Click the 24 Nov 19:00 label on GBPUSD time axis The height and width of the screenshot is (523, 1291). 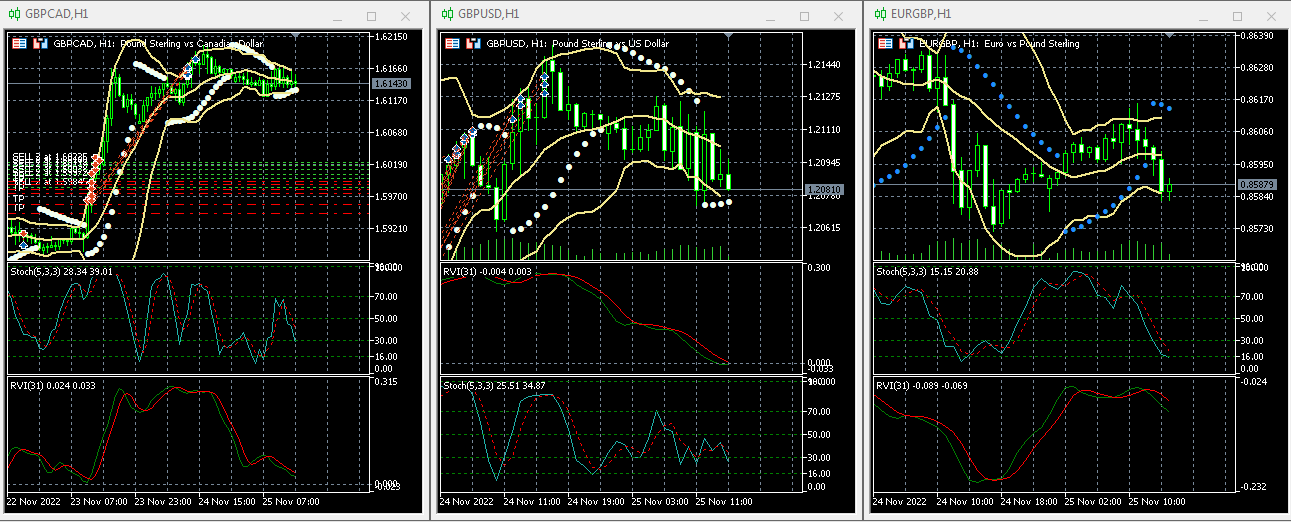595,501
